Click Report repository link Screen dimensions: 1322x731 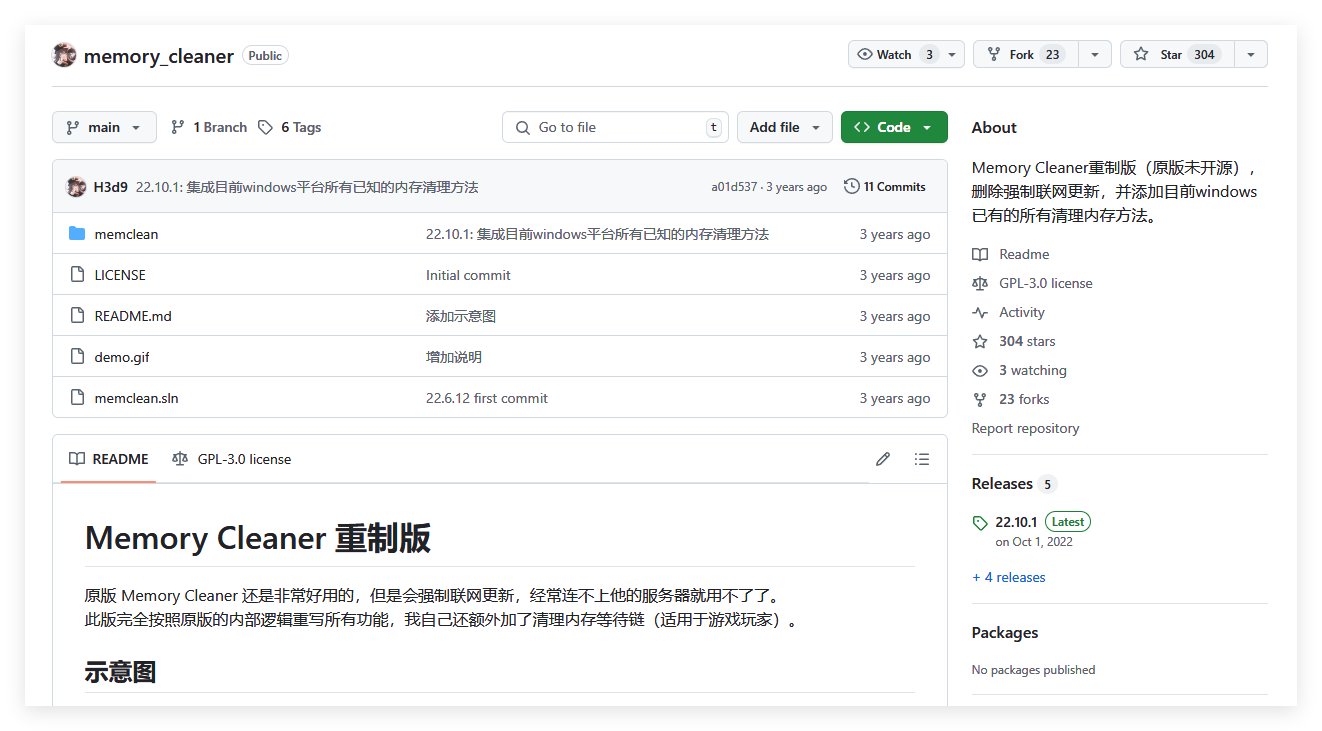click(1025, 428)
